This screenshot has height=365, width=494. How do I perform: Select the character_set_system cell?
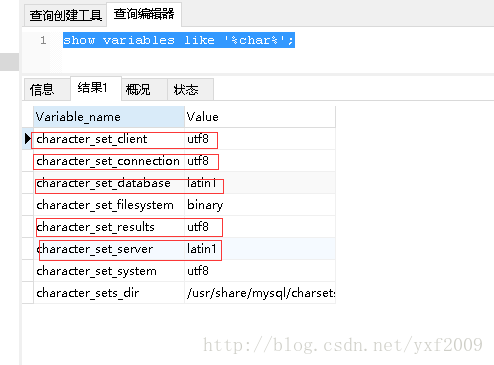click(109, 271)
